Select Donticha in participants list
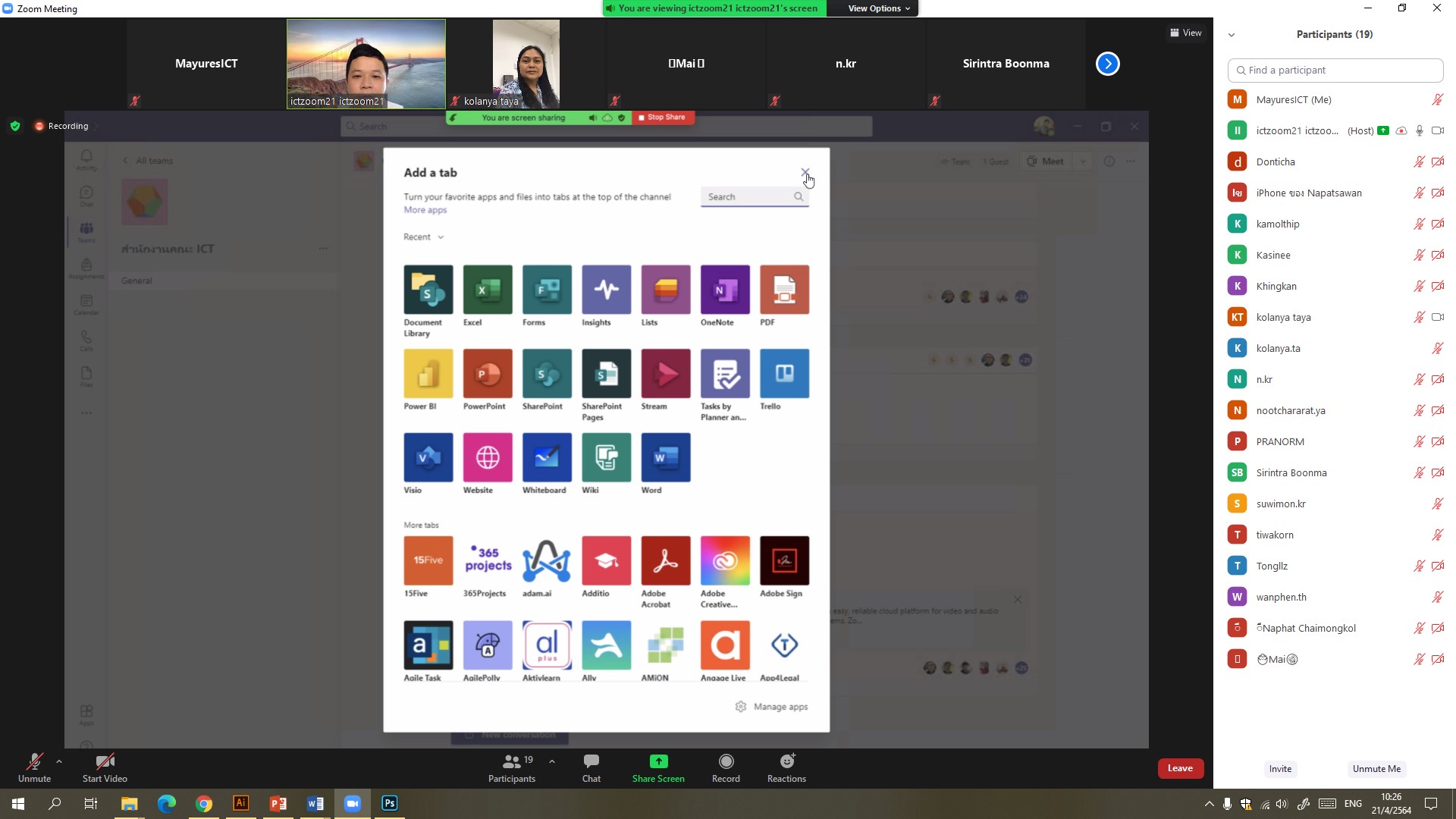1456x819 pixels. pos(1335,162)
